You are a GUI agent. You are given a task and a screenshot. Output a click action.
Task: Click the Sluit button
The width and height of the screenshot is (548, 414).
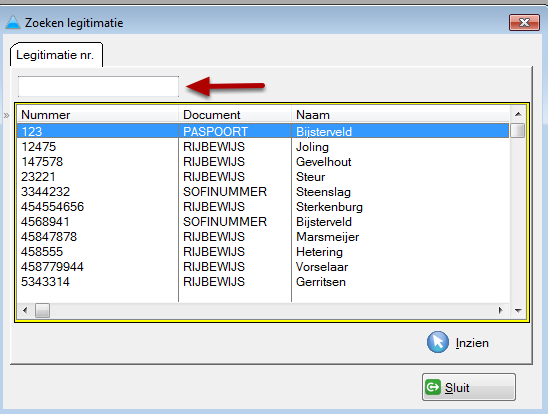pyautogui.click(x=469, y=387)
